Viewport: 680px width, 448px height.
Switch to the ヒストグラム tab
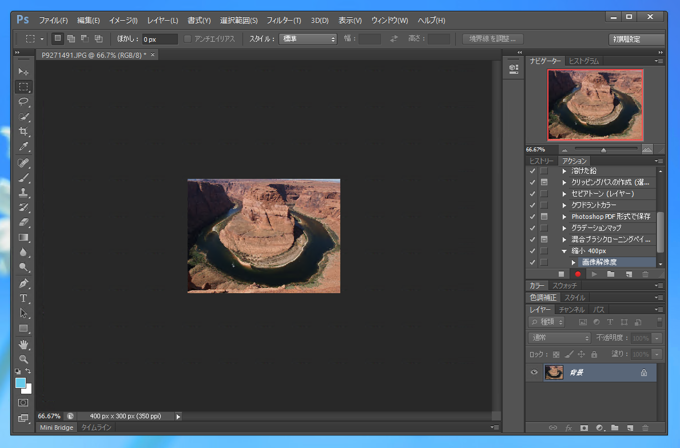(x=584, y=61)
